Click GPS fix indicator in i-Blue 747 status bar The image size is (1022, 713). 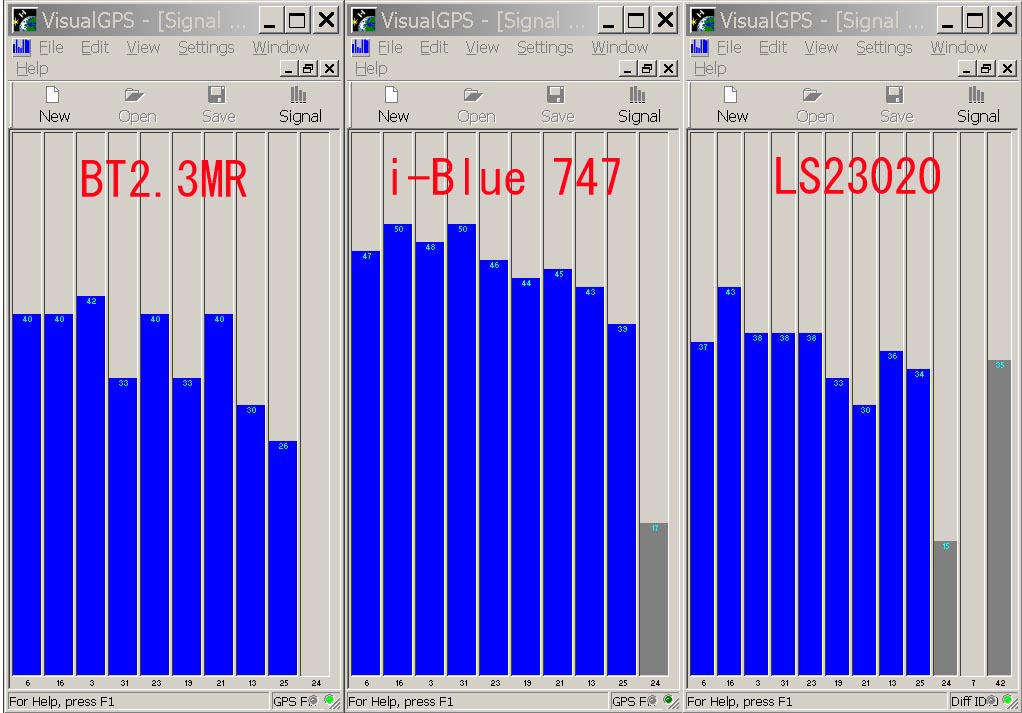tap(634, 701)
